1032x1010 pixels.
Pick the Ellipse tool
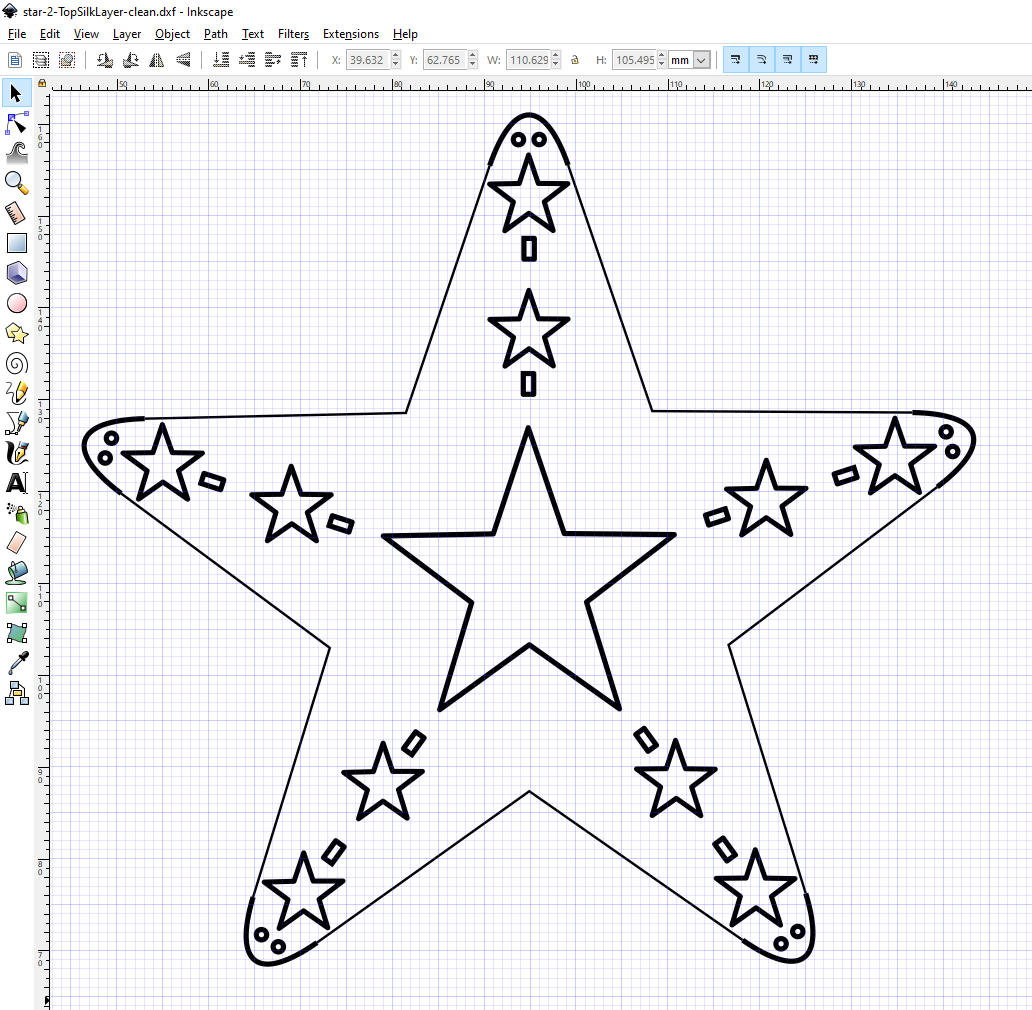[16, 302]
